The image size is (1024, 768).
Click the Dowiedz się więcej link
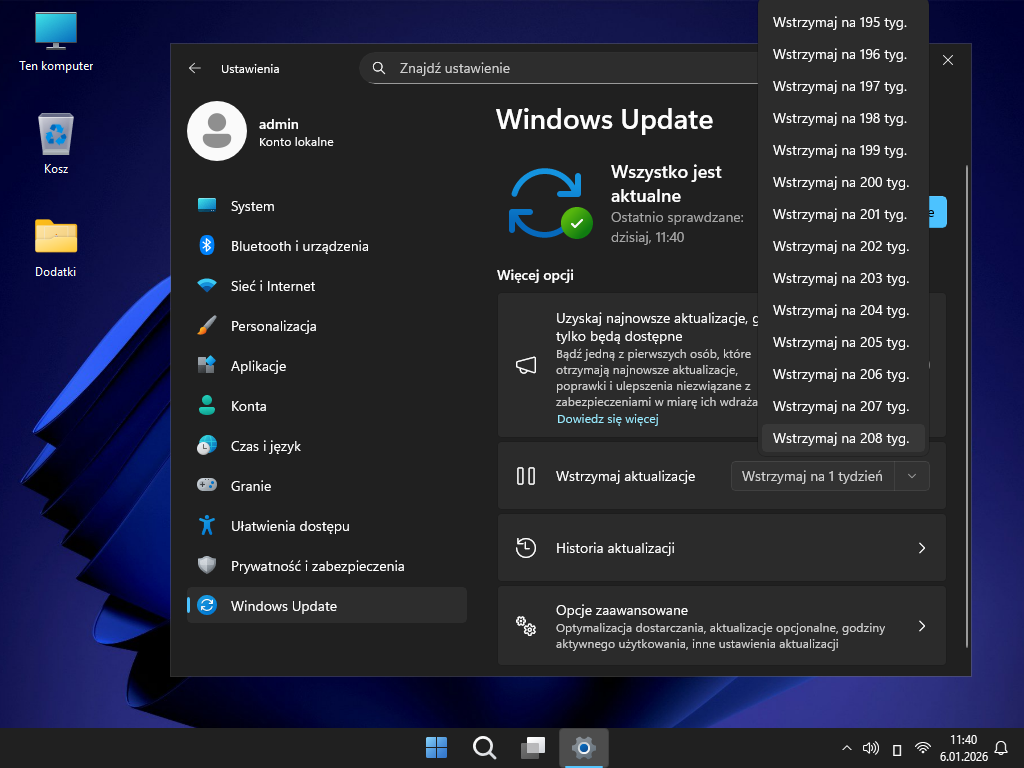point(607,419)
